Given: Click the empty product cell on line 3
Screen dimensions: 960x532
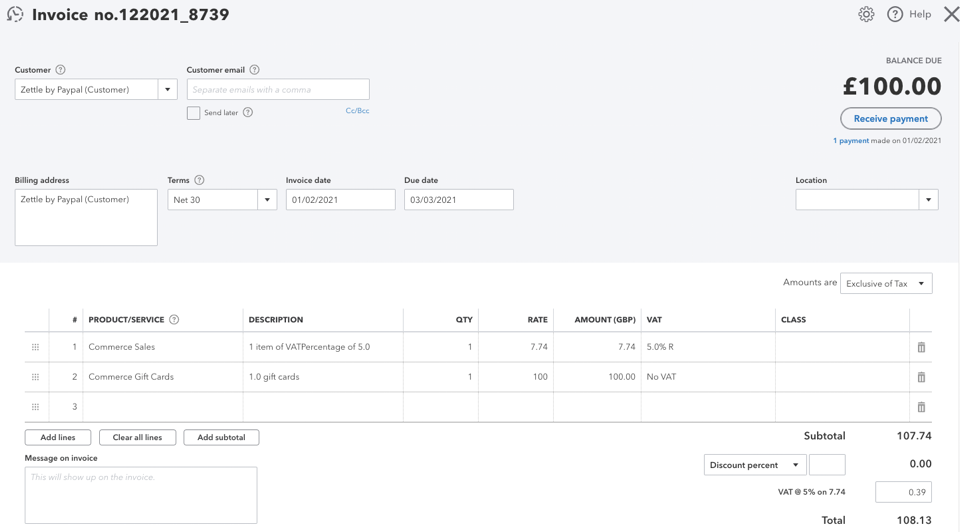Looking at the screenshot, I should [163, 407].
